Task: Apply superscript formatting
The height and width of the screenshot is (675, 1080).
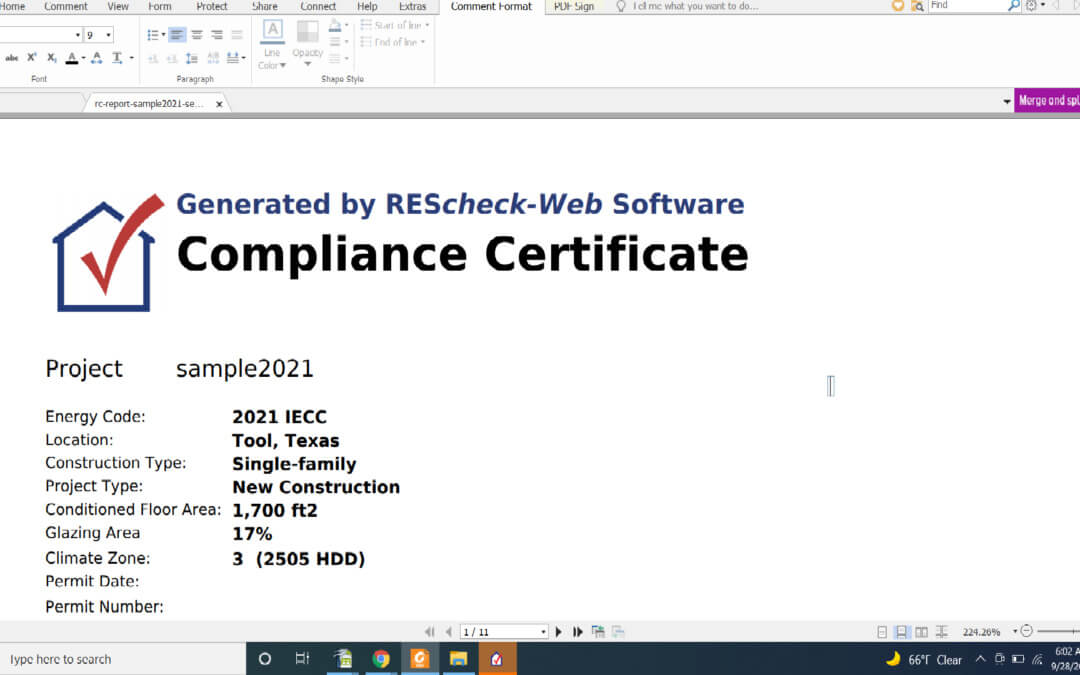Action: click(32, 58)
